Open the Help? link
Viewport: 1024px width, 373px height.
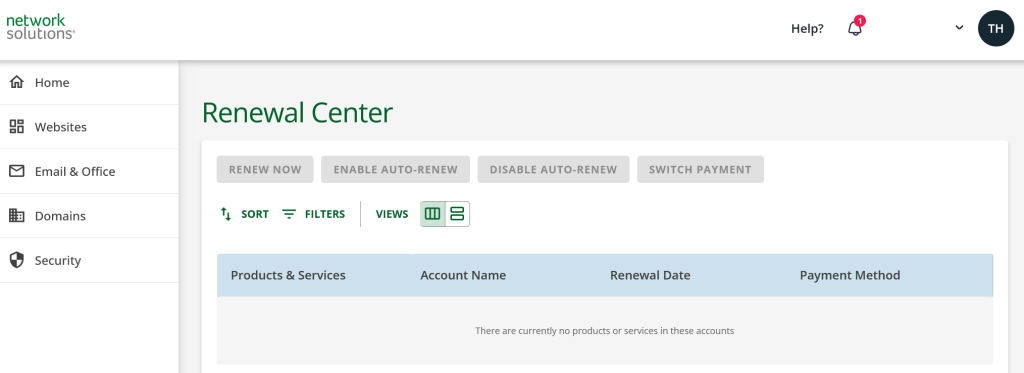(x=807, y=29)
